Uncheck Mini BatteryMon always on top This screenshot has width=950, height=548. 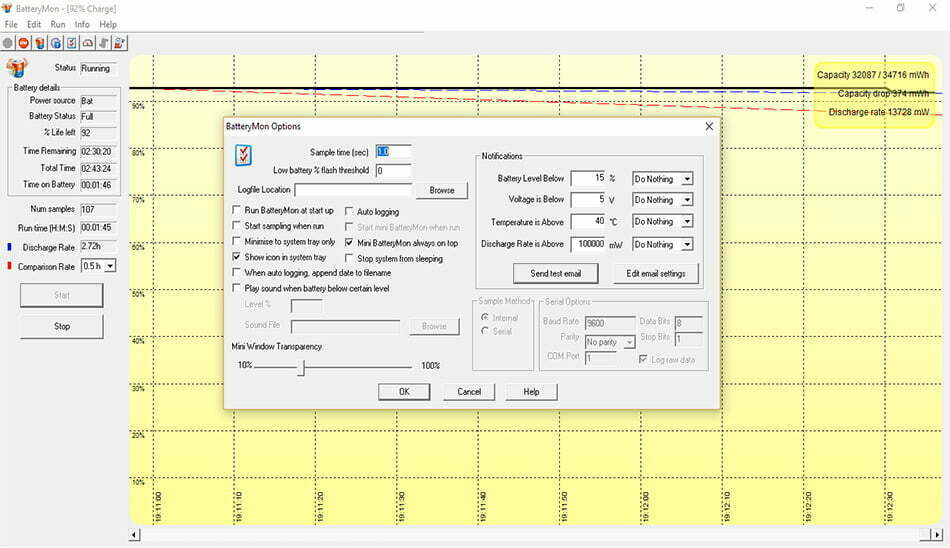349,242
